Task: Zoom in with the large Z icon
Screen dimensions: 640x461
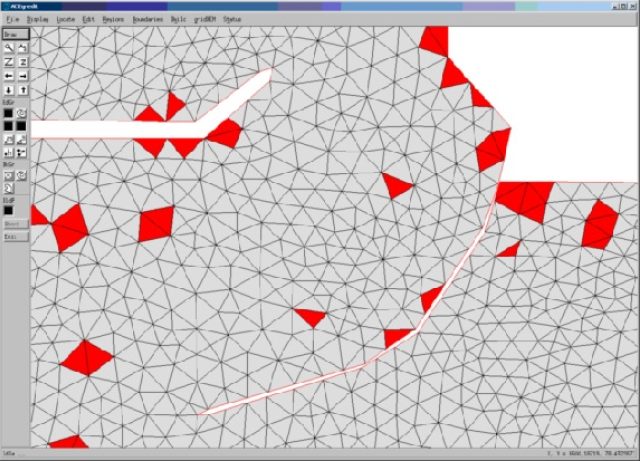Action: [x=9, y=61]
